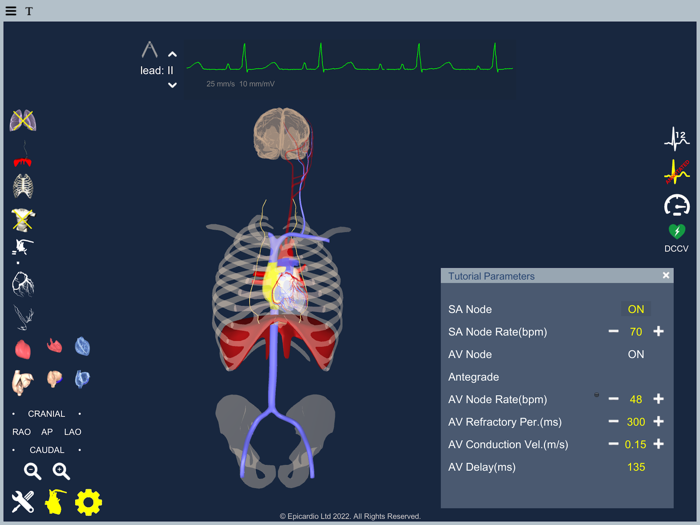Select the beige heart with blue patch icon
700x525 pixels.
tap(54, 379)
